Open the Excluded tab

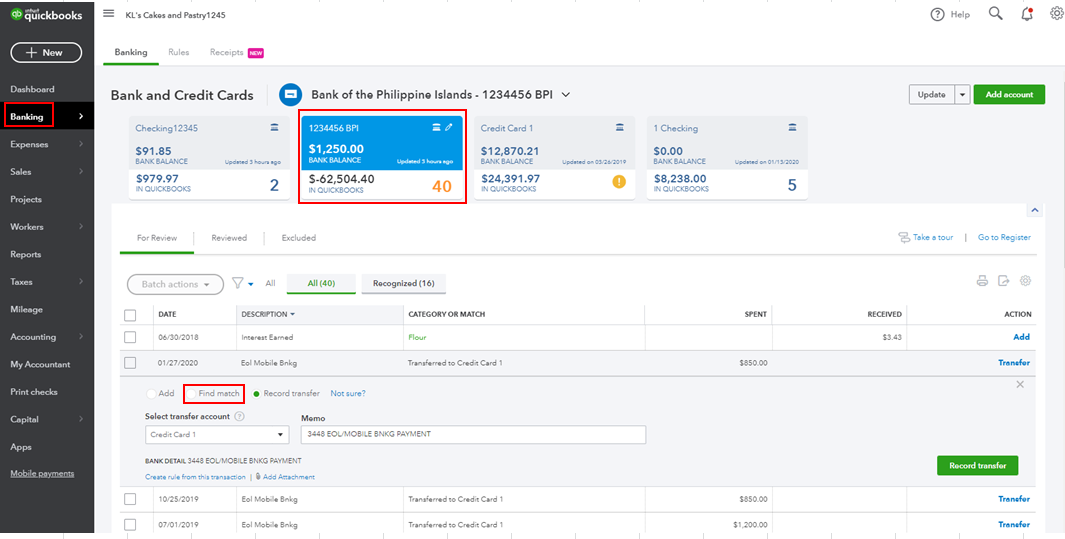tap(299, 238)
